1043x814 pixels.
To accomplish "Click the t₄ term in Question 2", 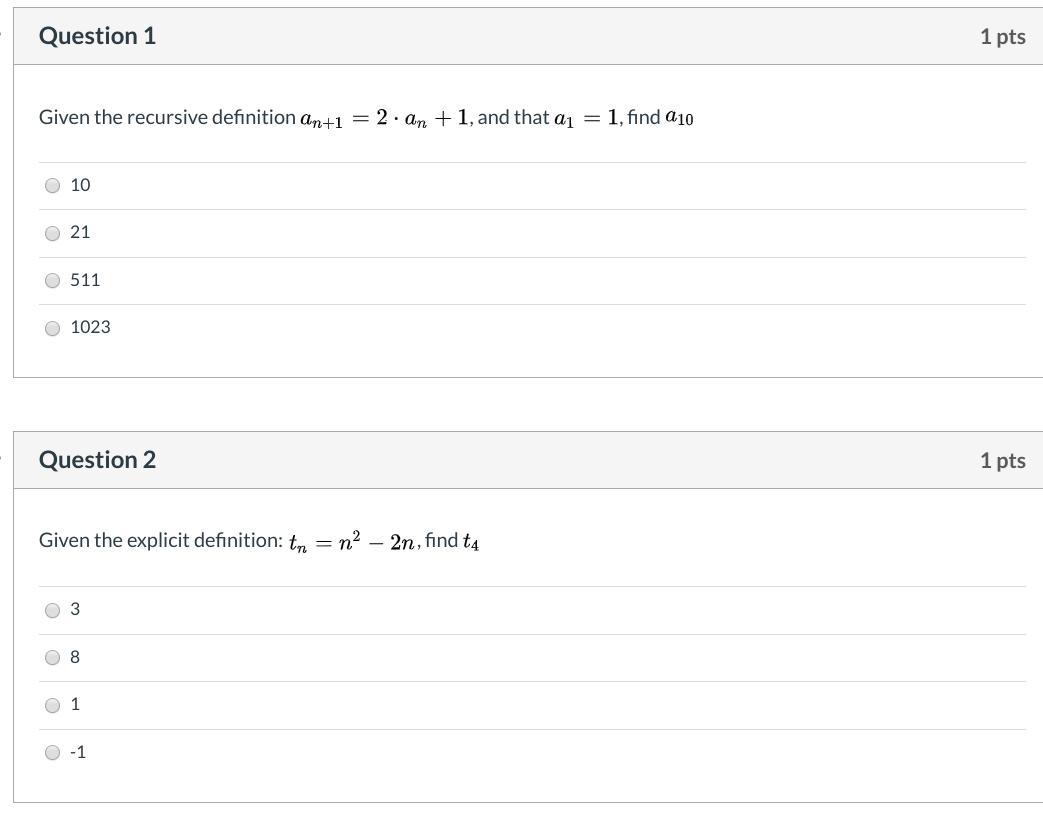I will pos(471,542).
